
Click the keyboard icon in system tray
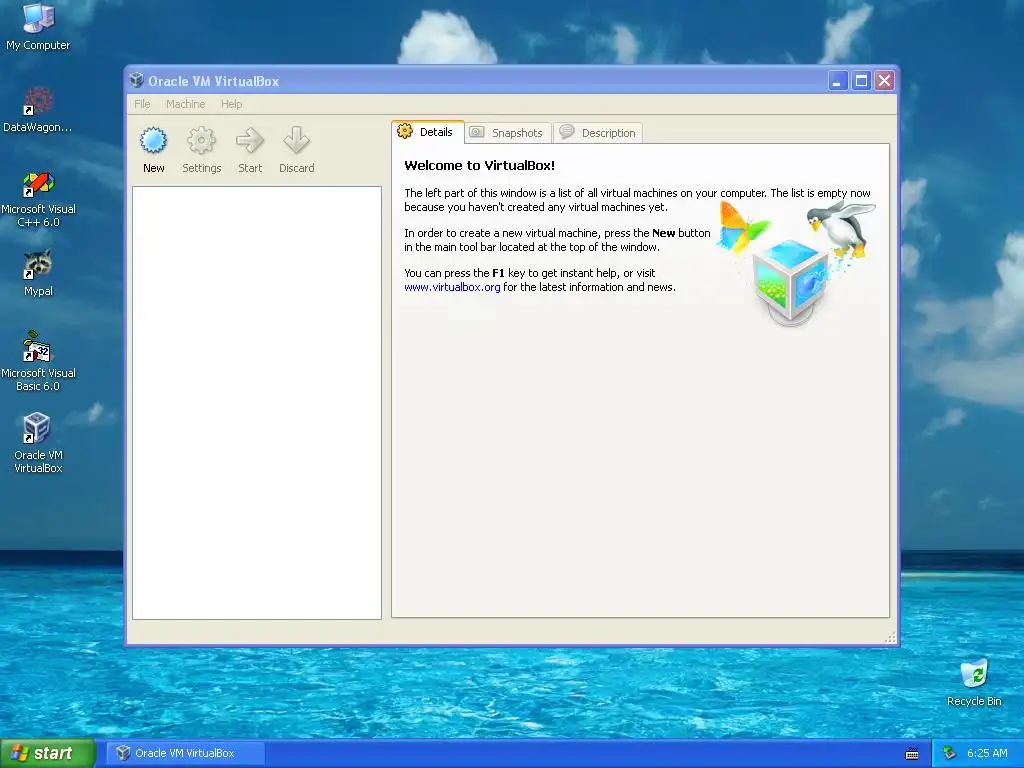(912, 754)
